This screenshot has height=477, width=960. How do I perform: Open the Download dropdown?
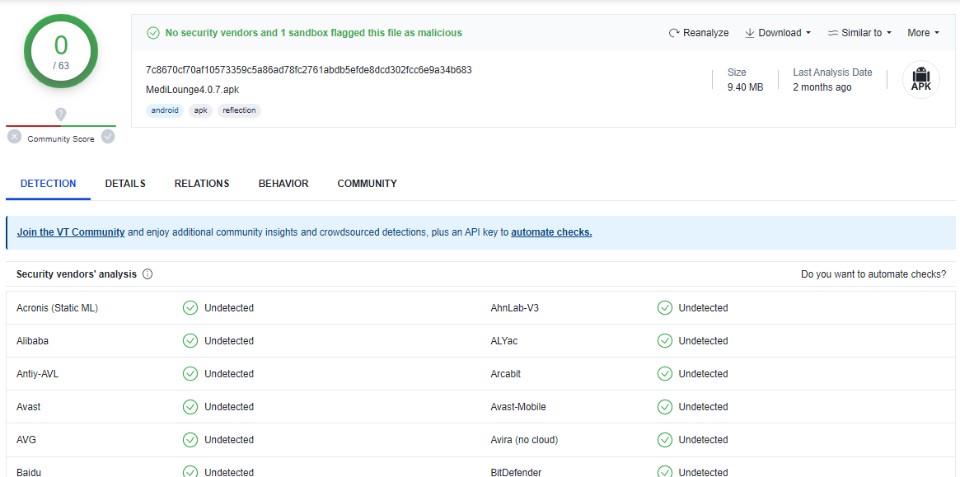coord(778,33)
